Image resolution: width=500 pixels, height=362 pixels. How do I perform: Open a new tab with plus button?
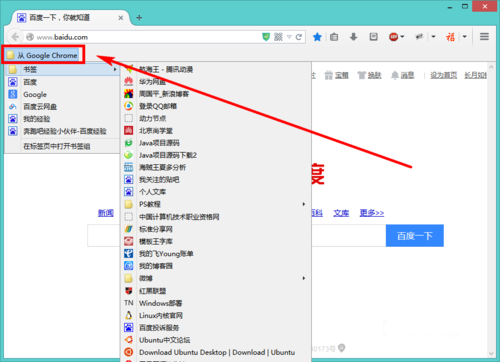[x=139, y=18]
